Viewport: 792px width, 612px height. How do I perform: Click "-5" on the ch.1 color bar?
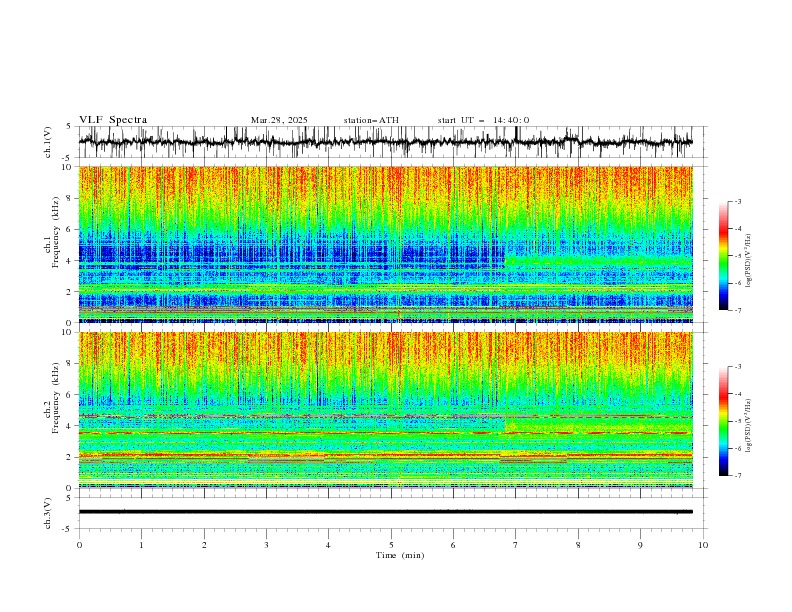click(x=737, y=256)
